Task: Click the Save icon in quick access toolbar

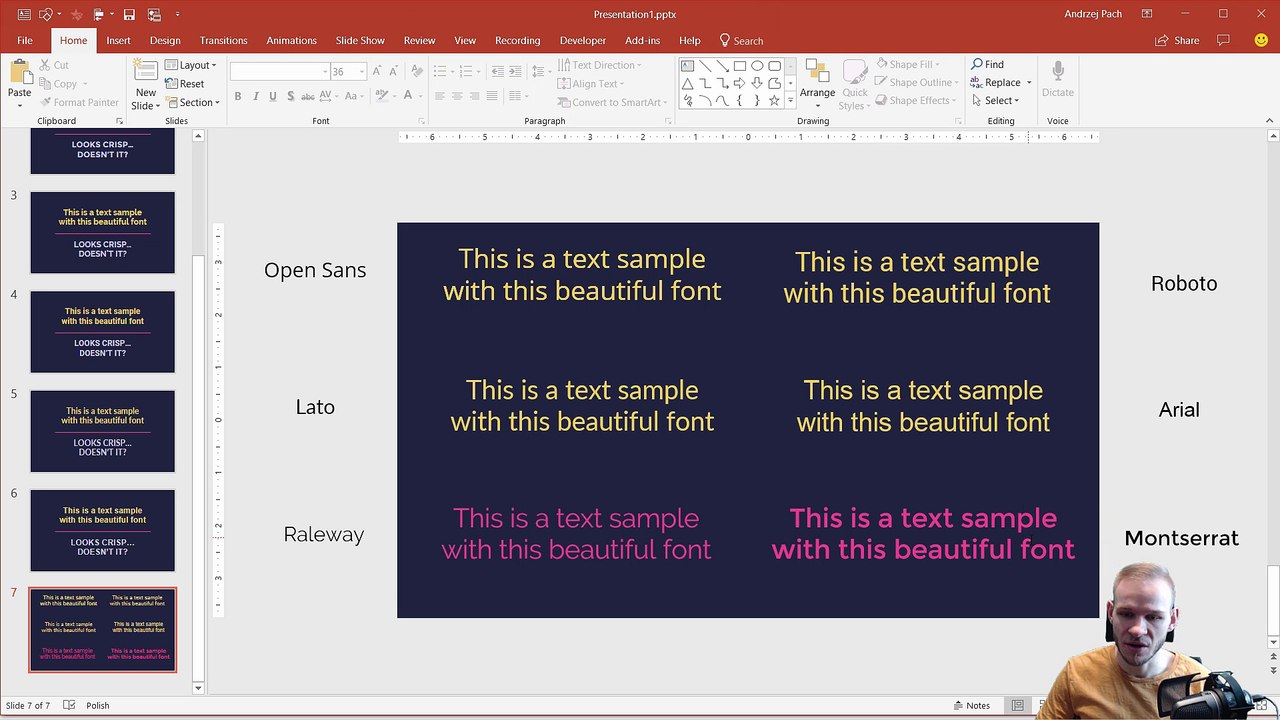Action: coord(129,14)
